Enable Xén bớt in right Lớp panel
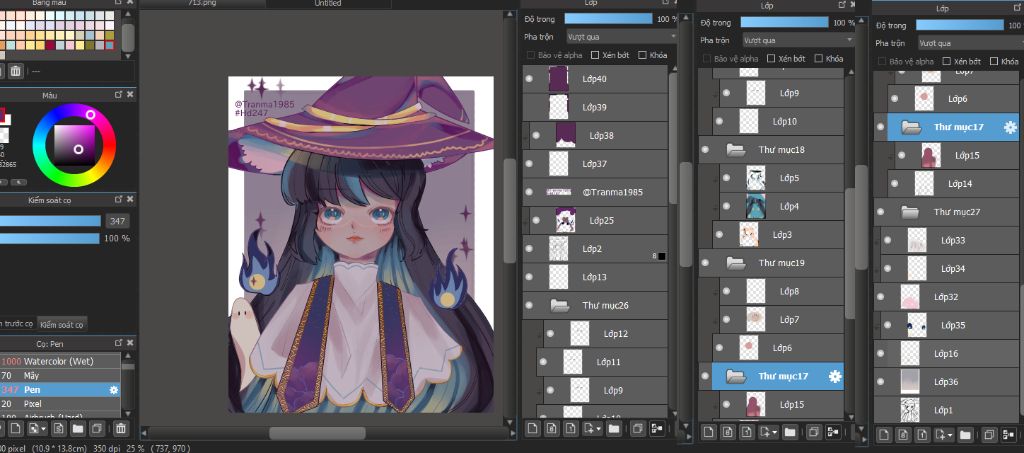 click(947, 61)
